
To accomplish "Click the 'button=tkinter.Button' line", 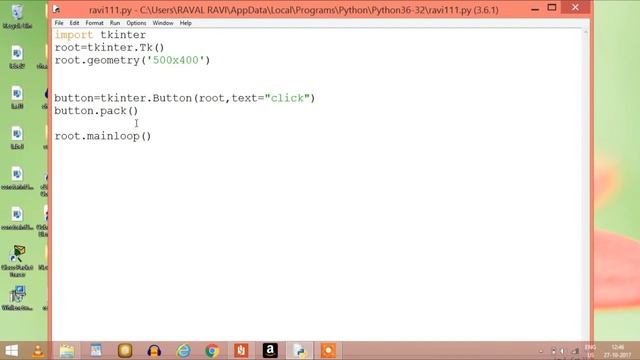I will (x=184, y=98).
